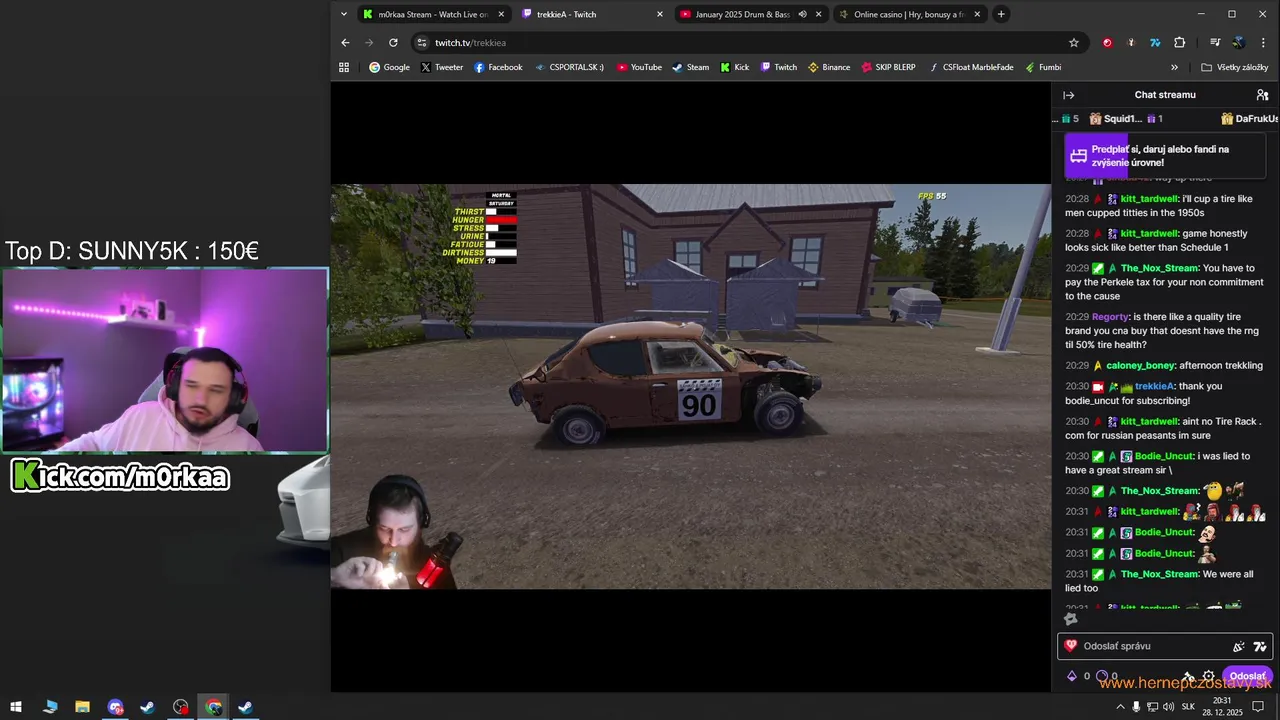
Task: Open the chat community users icon
Action: coord(1262,95)
